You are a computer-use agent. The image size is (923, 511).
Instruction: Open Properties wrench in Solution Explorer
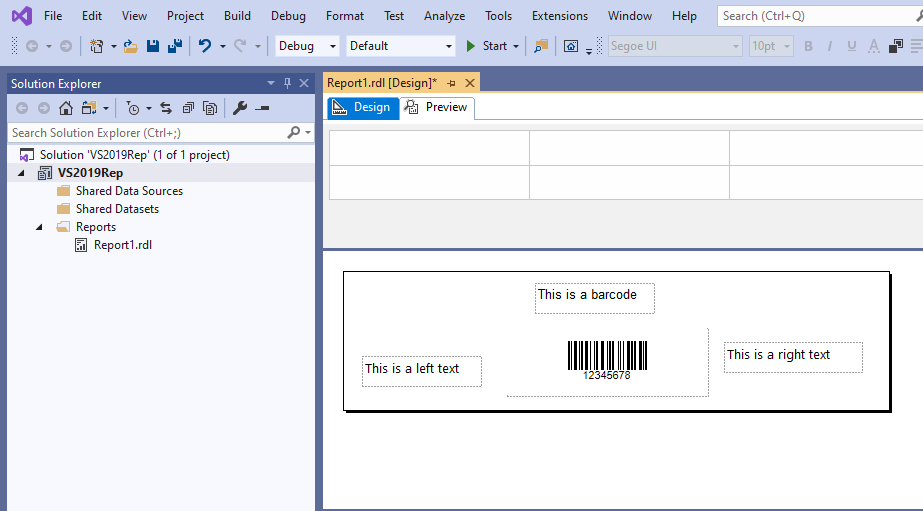[240, 108]
